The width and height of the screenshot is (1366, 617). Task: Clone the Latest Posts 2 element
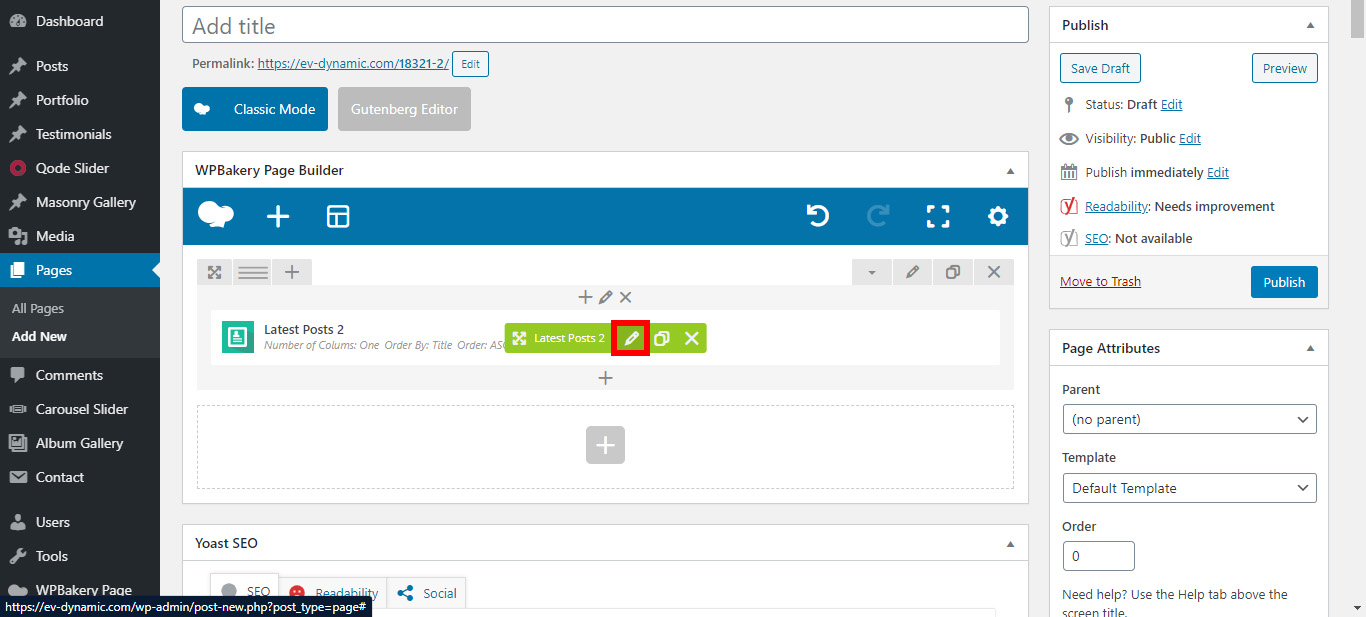click(661, 338)
